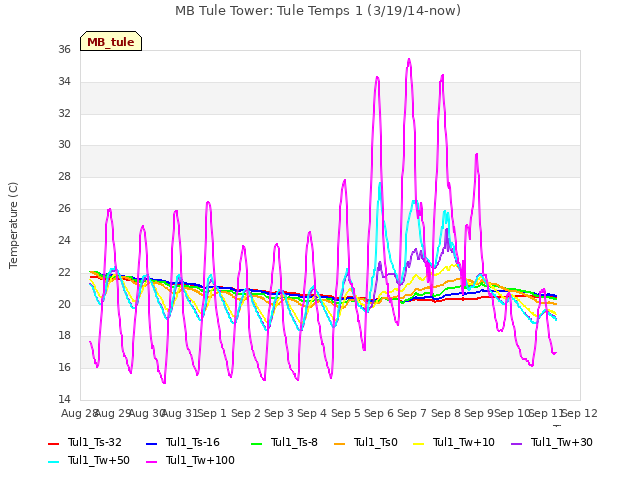Screen dimensions: 640x480
Task: Click the y-axis value 14
Action: pos(64,399)
